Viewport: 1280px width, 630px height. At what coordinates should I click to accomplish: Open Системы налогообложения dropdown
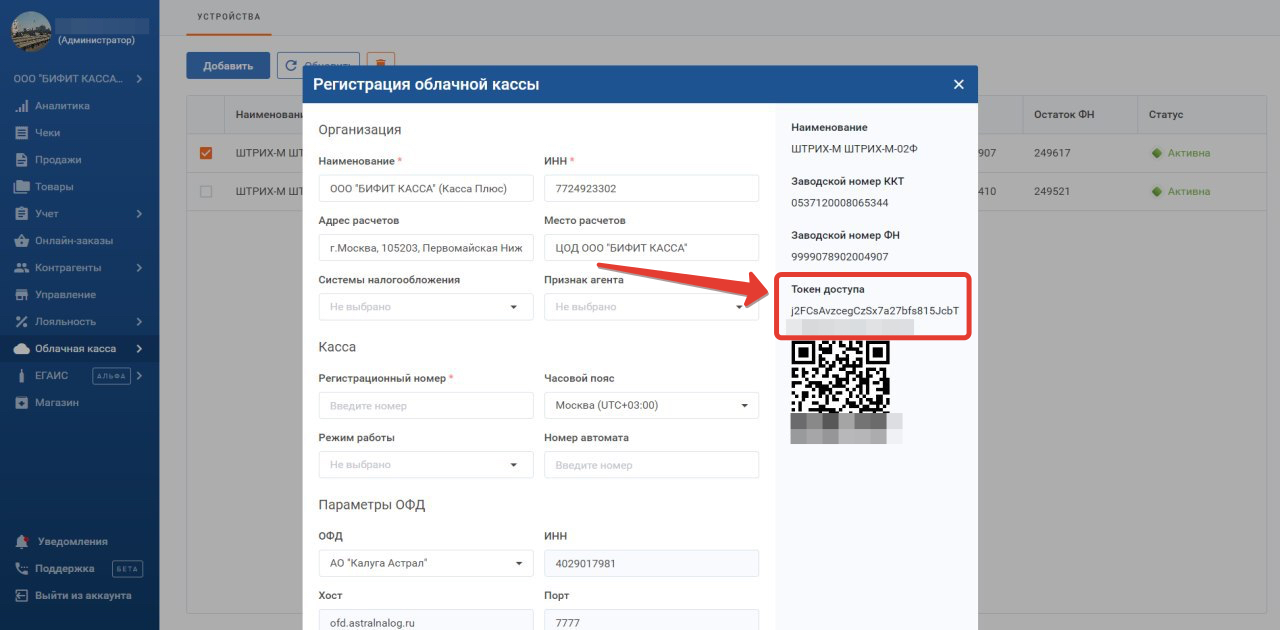(425, 307)
